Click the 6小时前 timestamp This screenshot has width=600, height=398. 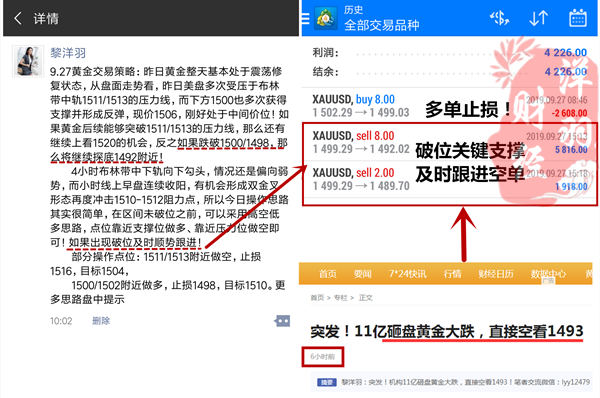[323, 357]
